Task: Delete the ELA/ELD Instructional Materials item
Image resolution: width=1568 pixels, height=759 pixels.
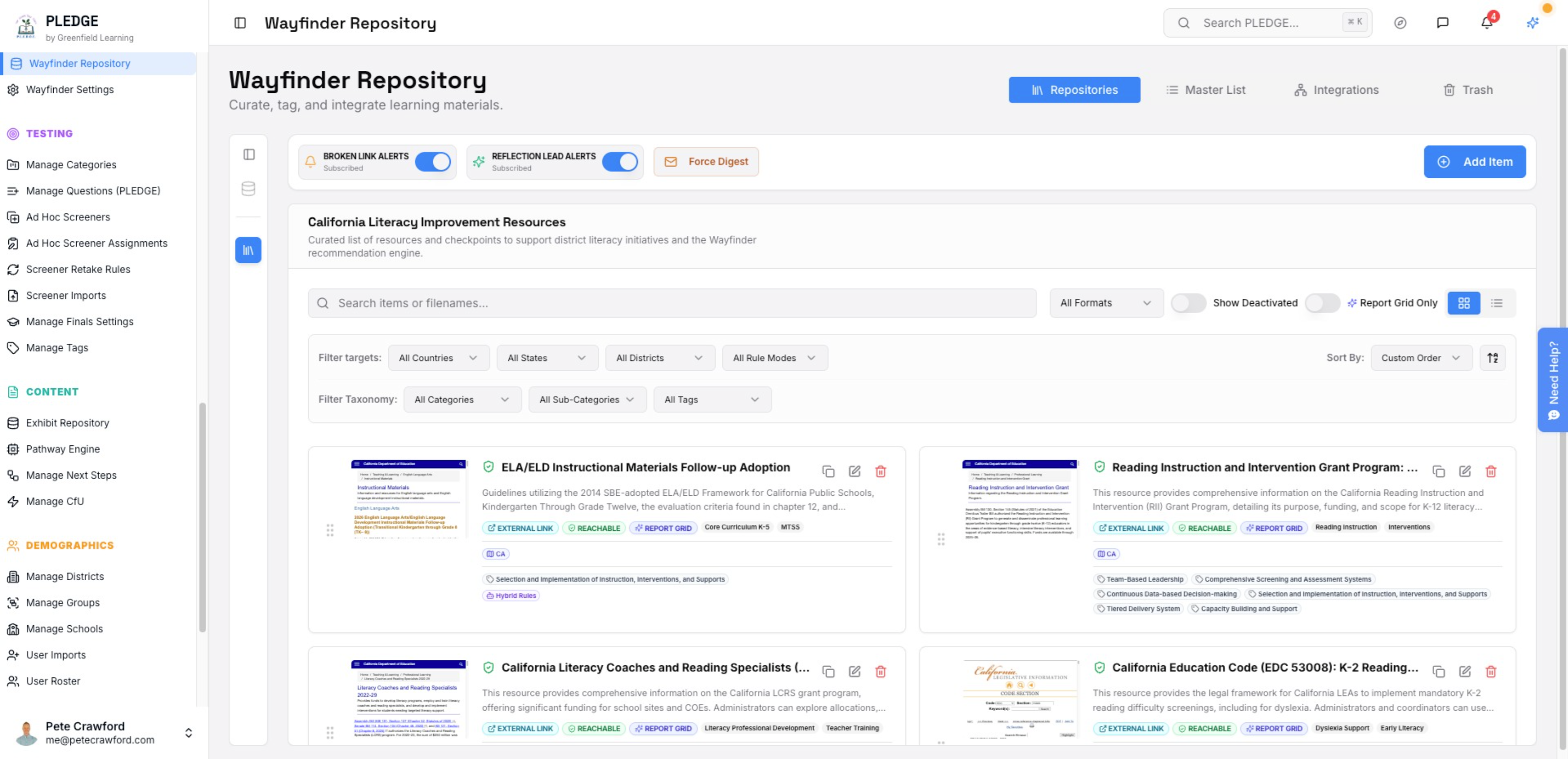Action: click(881, 471)
